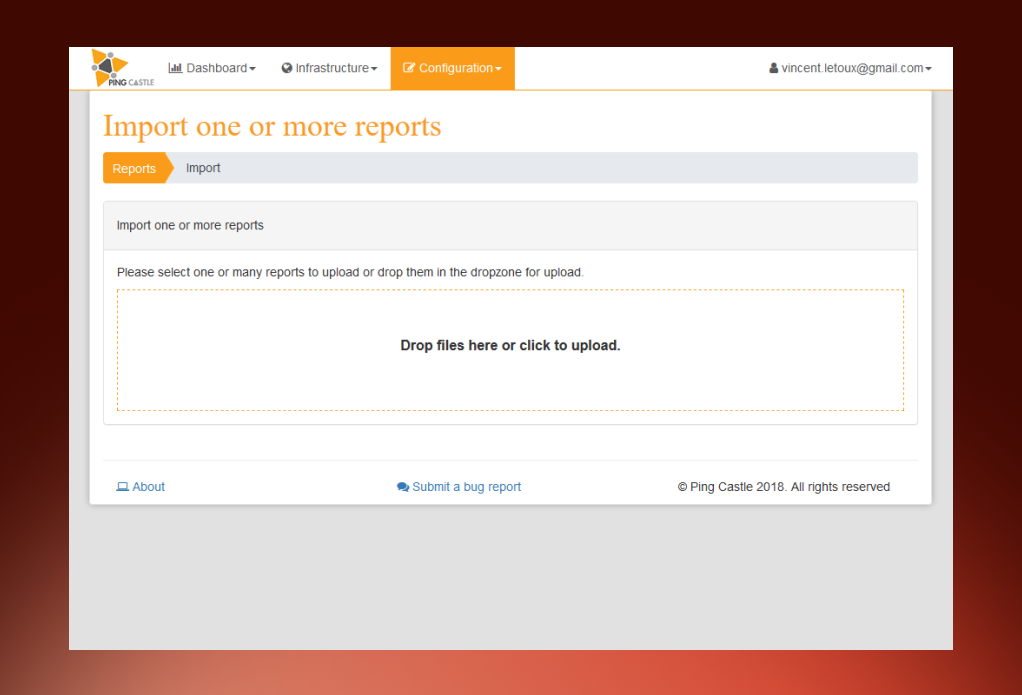Expand the Dashboard dropdown caret

coord(252,68)
